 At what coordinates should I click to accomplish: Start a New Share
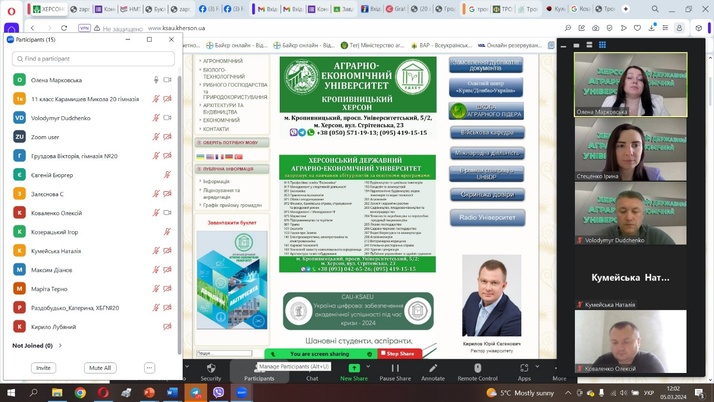click(x=354, y=372)
